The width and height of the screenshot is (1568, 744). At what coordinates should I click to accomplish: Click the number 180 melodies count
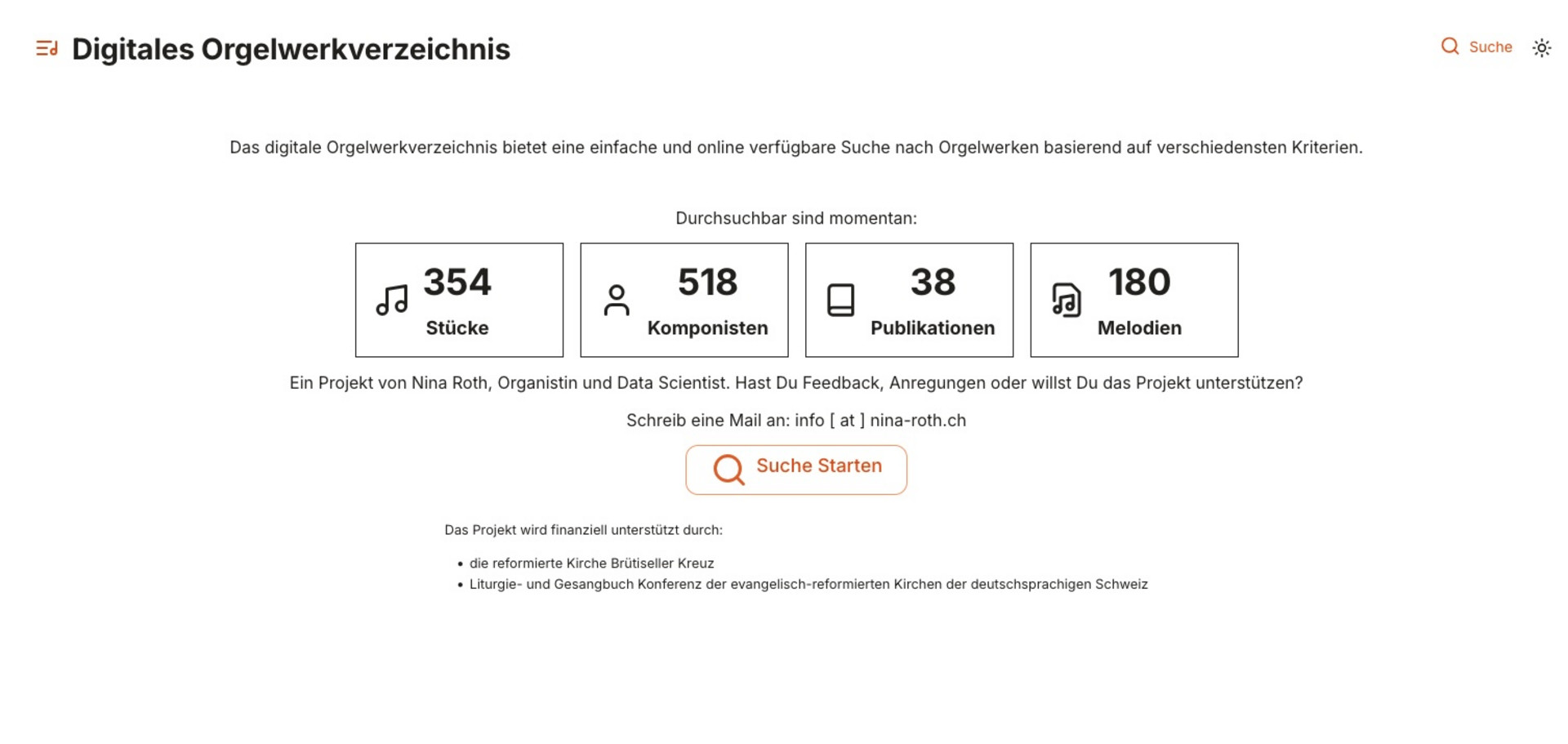1139,283
